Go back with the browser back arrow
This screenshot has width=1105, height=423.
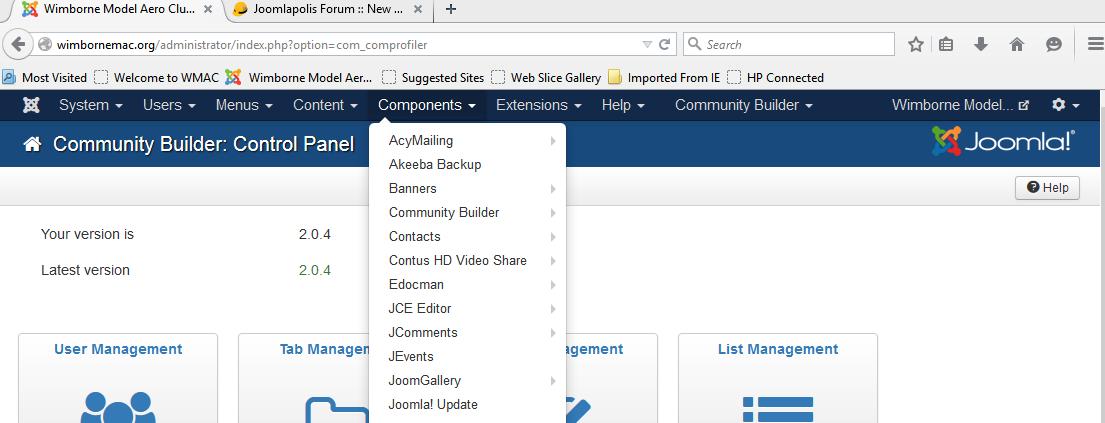[18, 44]
